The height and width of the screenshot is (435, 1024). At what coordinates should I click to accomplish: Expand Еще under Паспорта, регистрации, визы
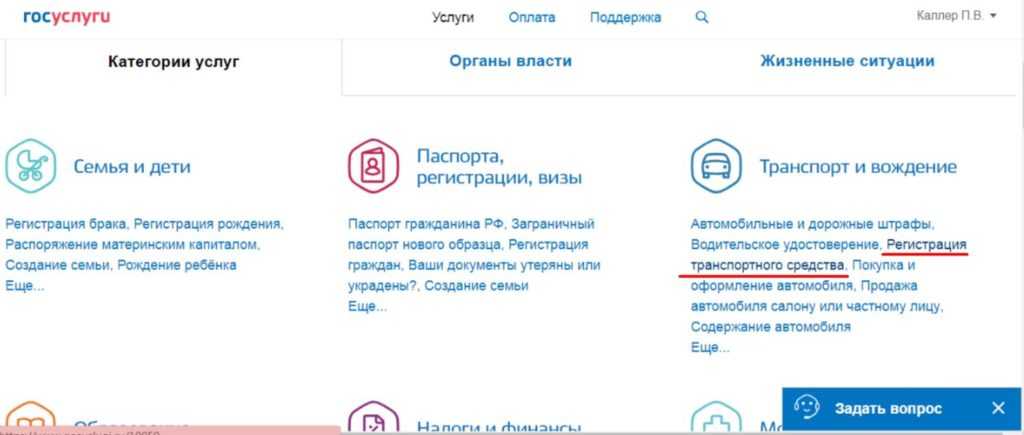click(368, 307)
